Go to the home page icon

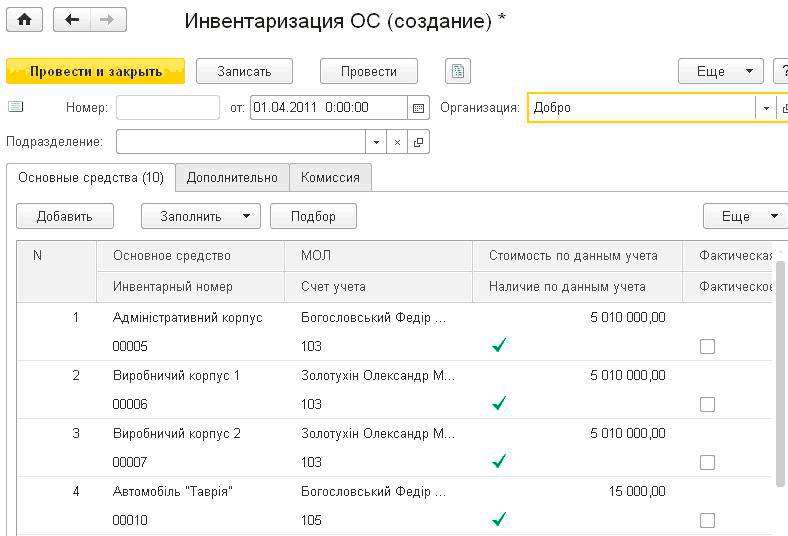coord(24,20)
